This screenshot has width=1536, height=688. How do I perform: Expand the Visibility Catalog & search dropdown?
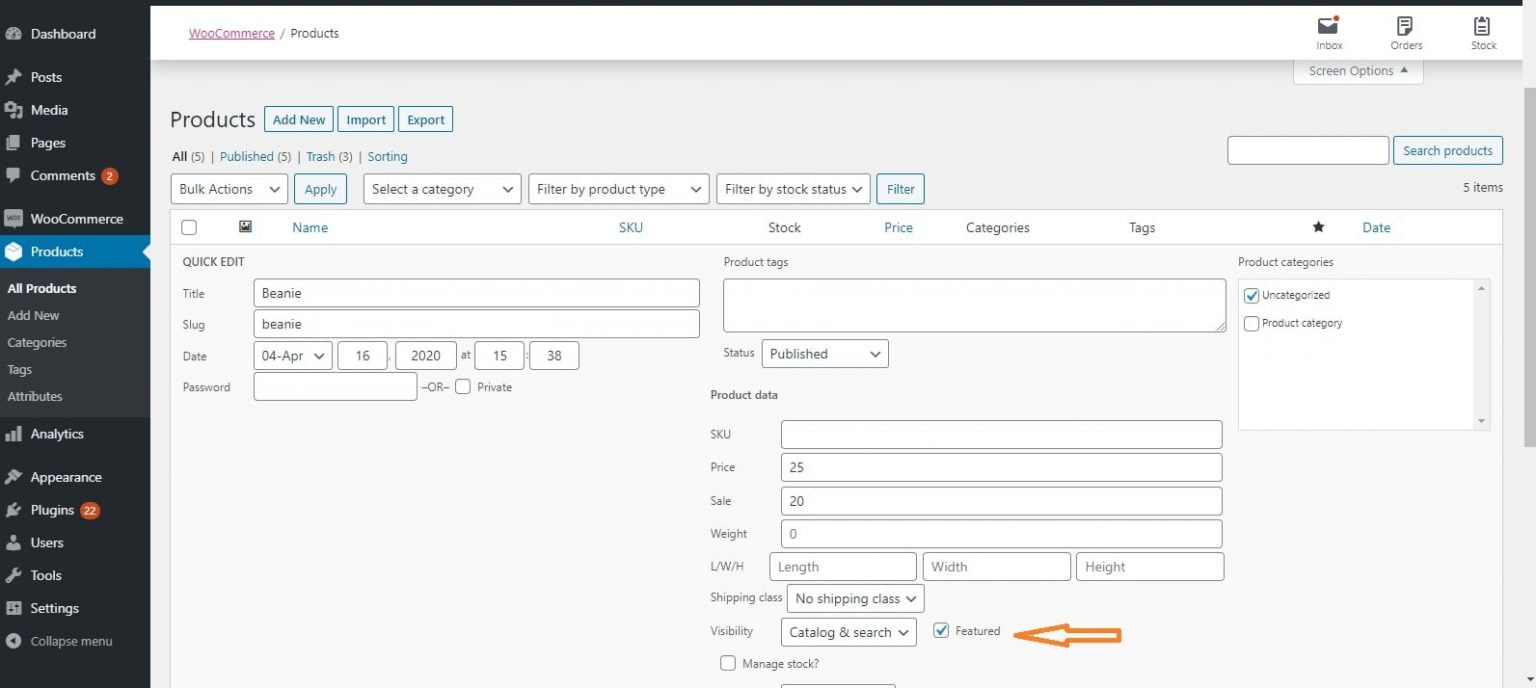point(848,632)
